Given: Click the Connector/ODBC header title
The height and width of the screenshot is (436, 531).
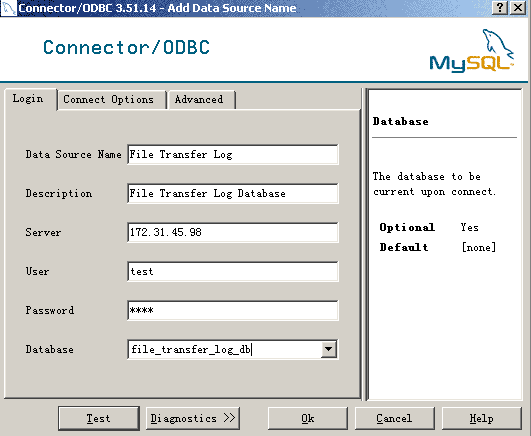Looking at the screenshot, I should click(126, 47).
